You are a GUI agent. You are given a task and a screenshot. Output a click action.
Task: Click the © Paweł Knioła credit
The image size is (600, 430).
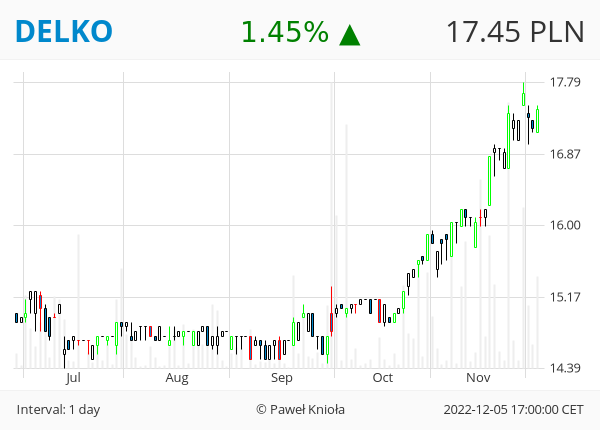click(300, 410)
